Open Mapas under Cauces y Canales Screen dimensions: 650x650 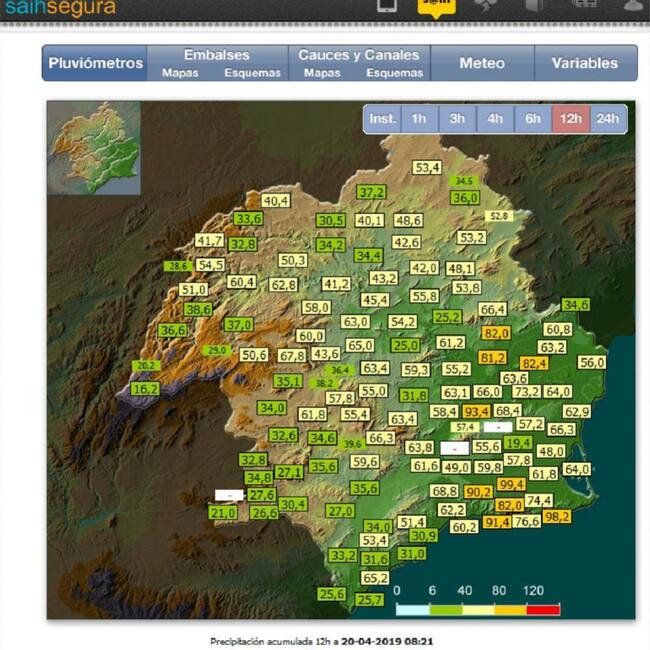point(322,73)
